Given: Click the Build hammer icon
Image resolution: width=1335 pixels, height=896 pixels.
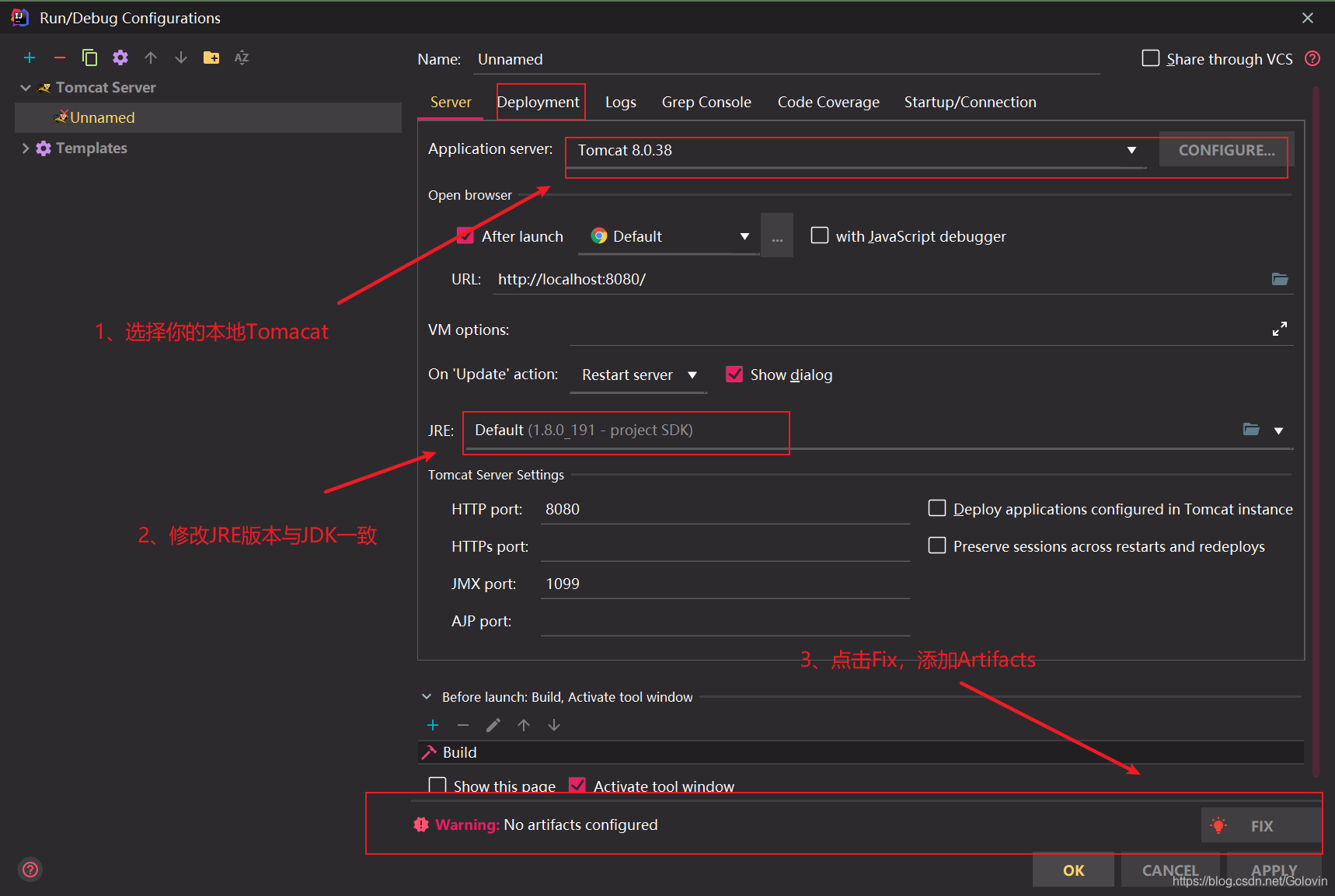Looking at the screenshot, I should coord(429,752).
